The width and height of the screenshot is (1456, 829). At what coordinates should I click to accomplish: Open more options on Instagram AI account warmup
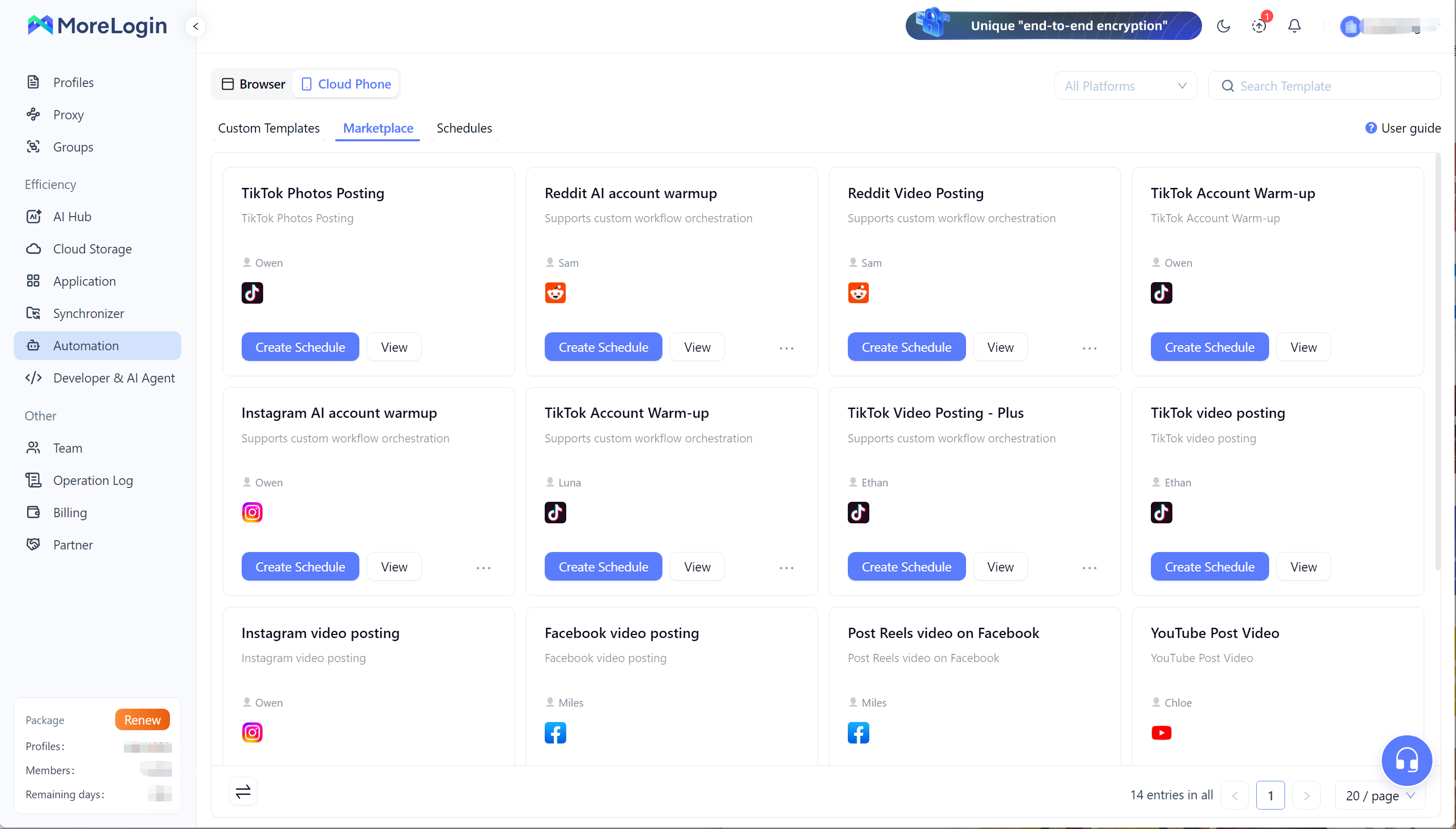click(483, 568)
